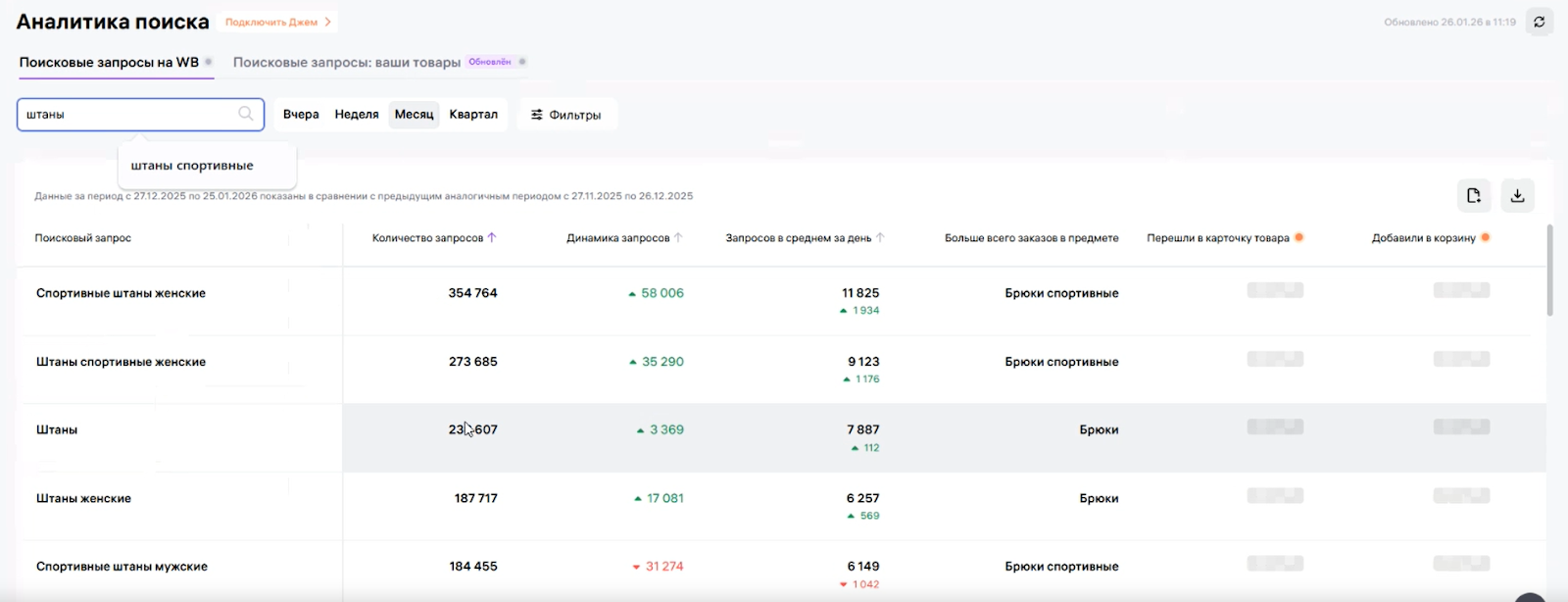Viewport: 1568px width, 602px height.
Task: Click the Спортивные штаны женские query
Action: (x=121, y=293)
